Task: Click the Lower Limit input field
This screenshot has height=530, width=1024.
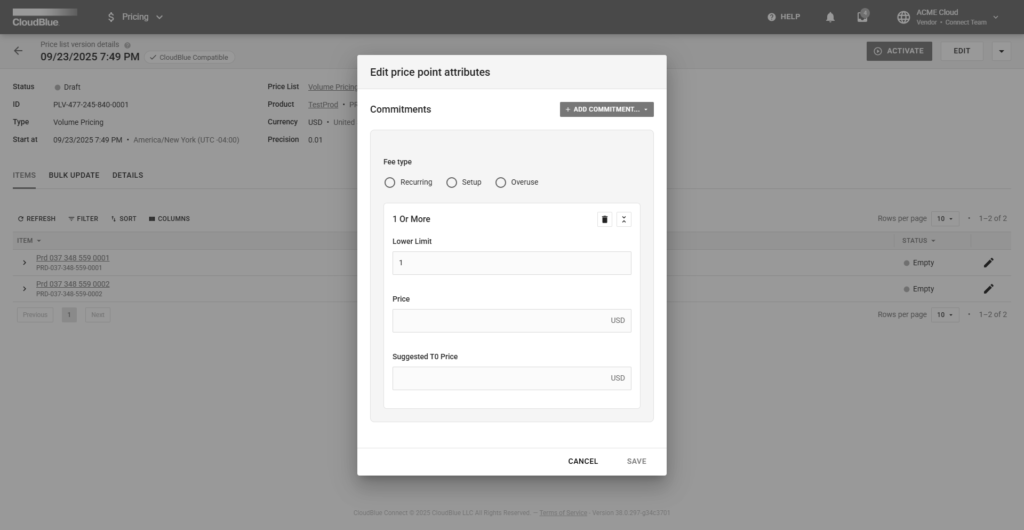Action: pyautogui.click(x=511, y=263)
